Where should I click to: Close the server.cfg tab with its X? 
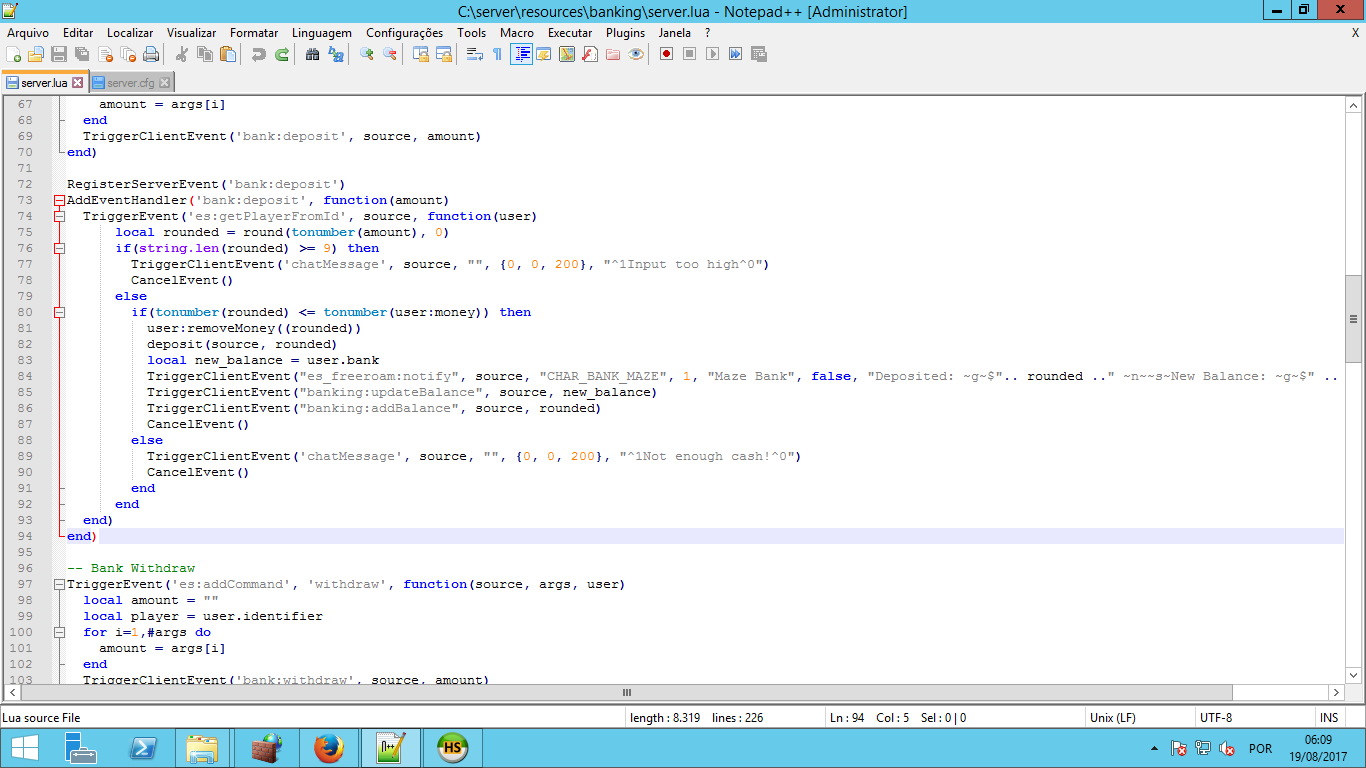tap(164, 83)
